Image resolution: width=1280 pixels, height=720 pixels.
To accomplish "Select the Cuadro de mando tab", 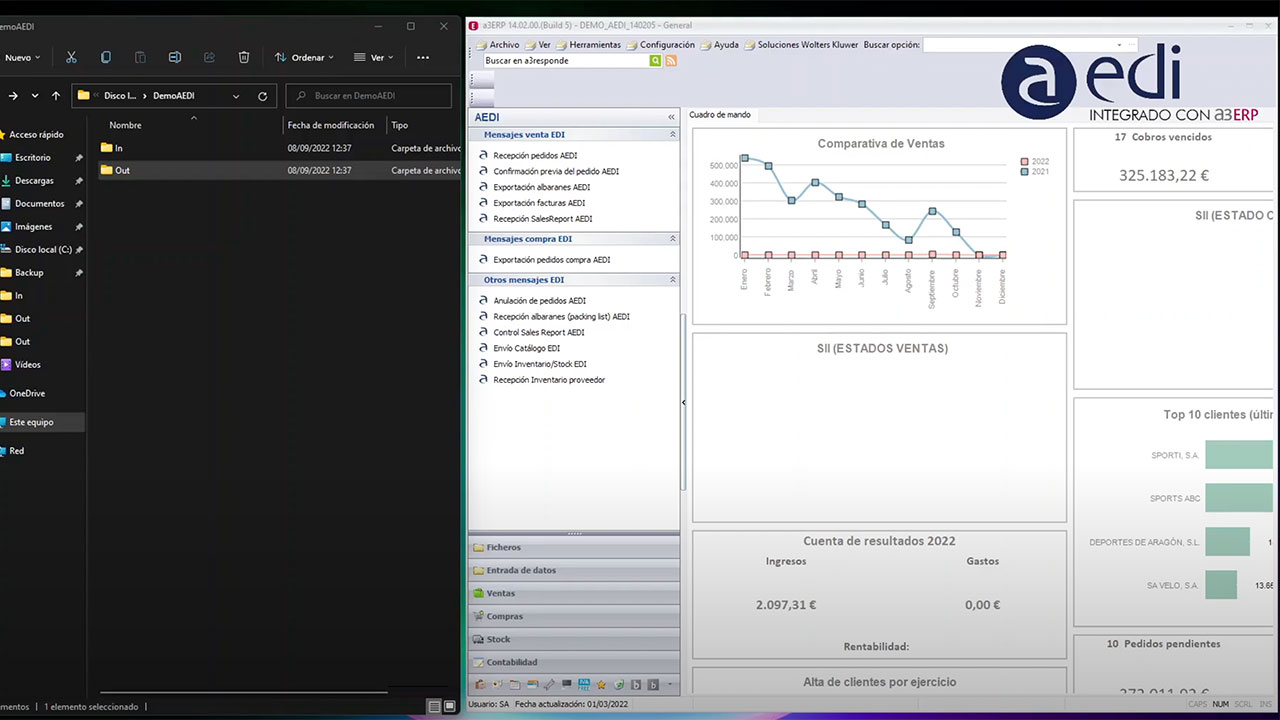I will pyautogui.click(x=720, y=115).
